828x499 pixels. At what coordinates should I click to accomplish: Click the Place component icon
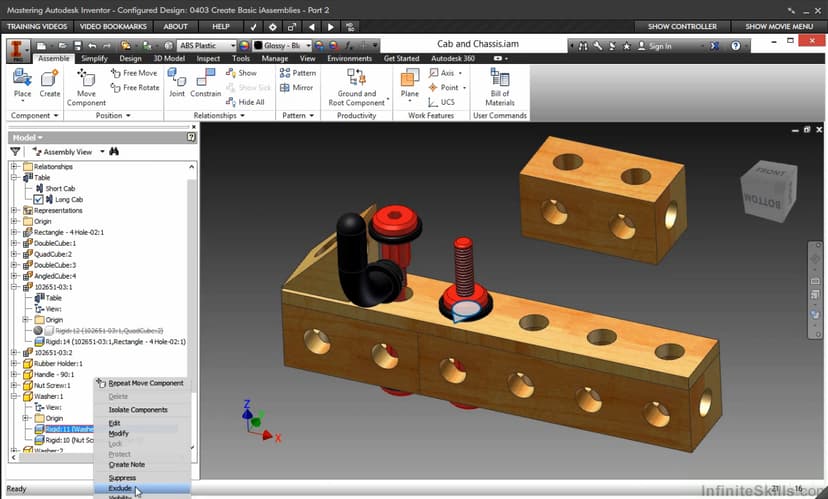pos(22,78)
